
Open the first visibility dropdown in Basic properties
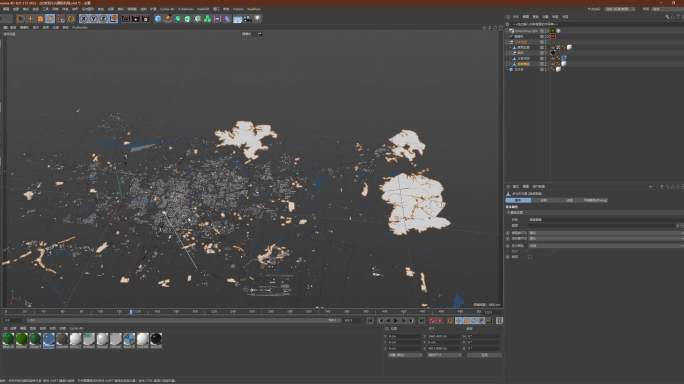click(606, 233)
